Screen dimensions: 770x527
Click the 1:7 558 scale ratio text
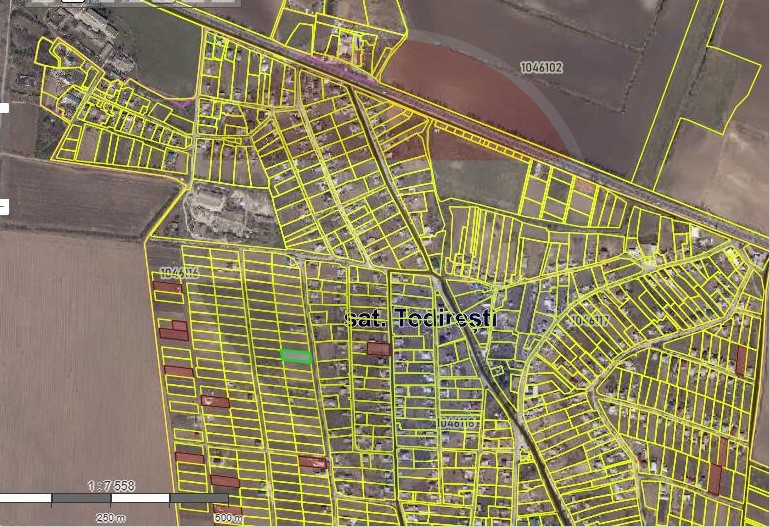pos(112,486)
